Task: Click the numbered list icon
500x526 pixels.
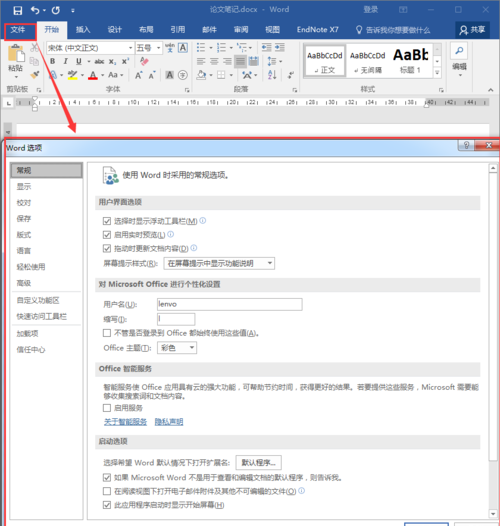Action: click(x=221, y=47)
